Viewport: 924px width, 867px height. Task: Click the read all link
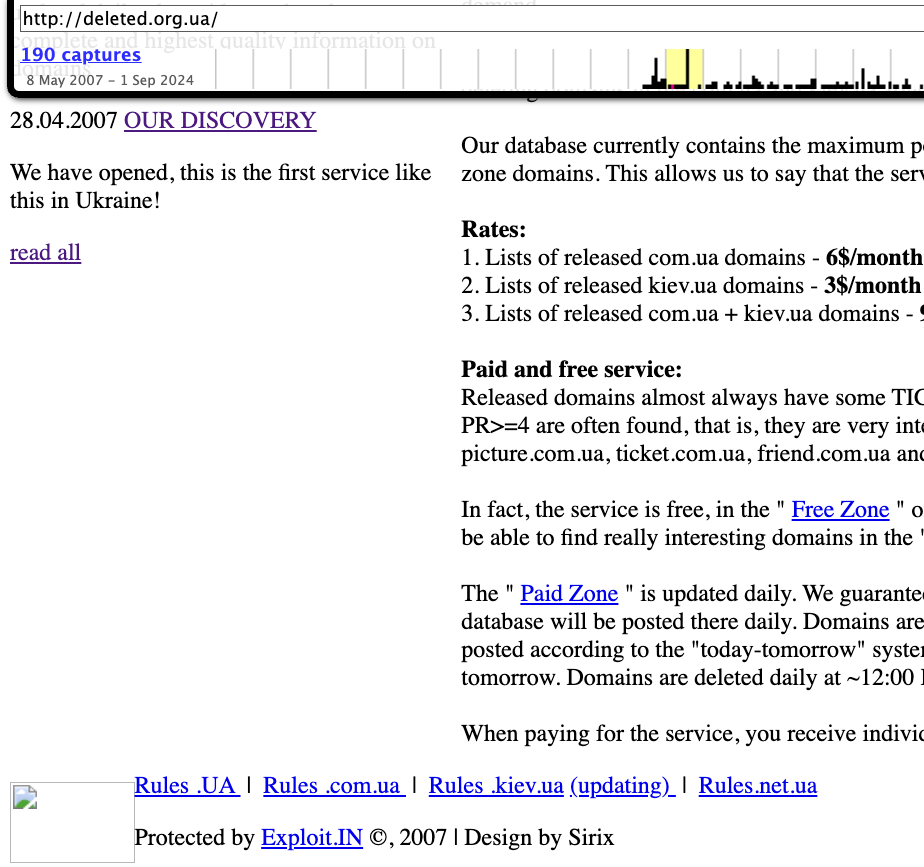(44, 252)
